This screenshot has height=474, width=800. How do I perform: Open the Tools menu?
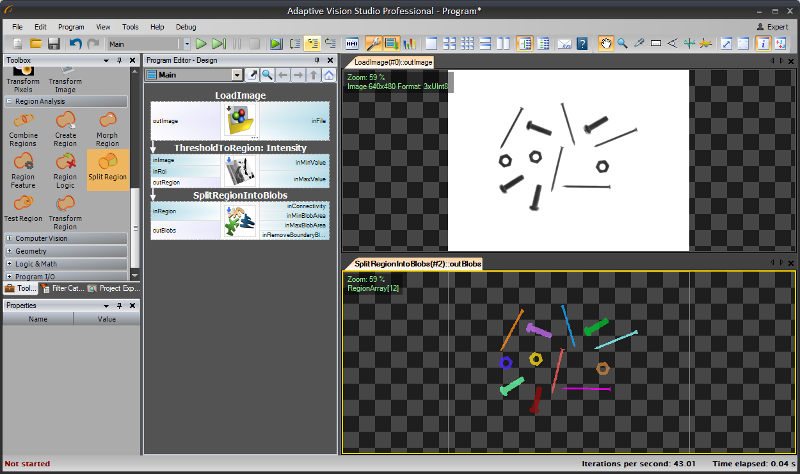click(130, 26)
